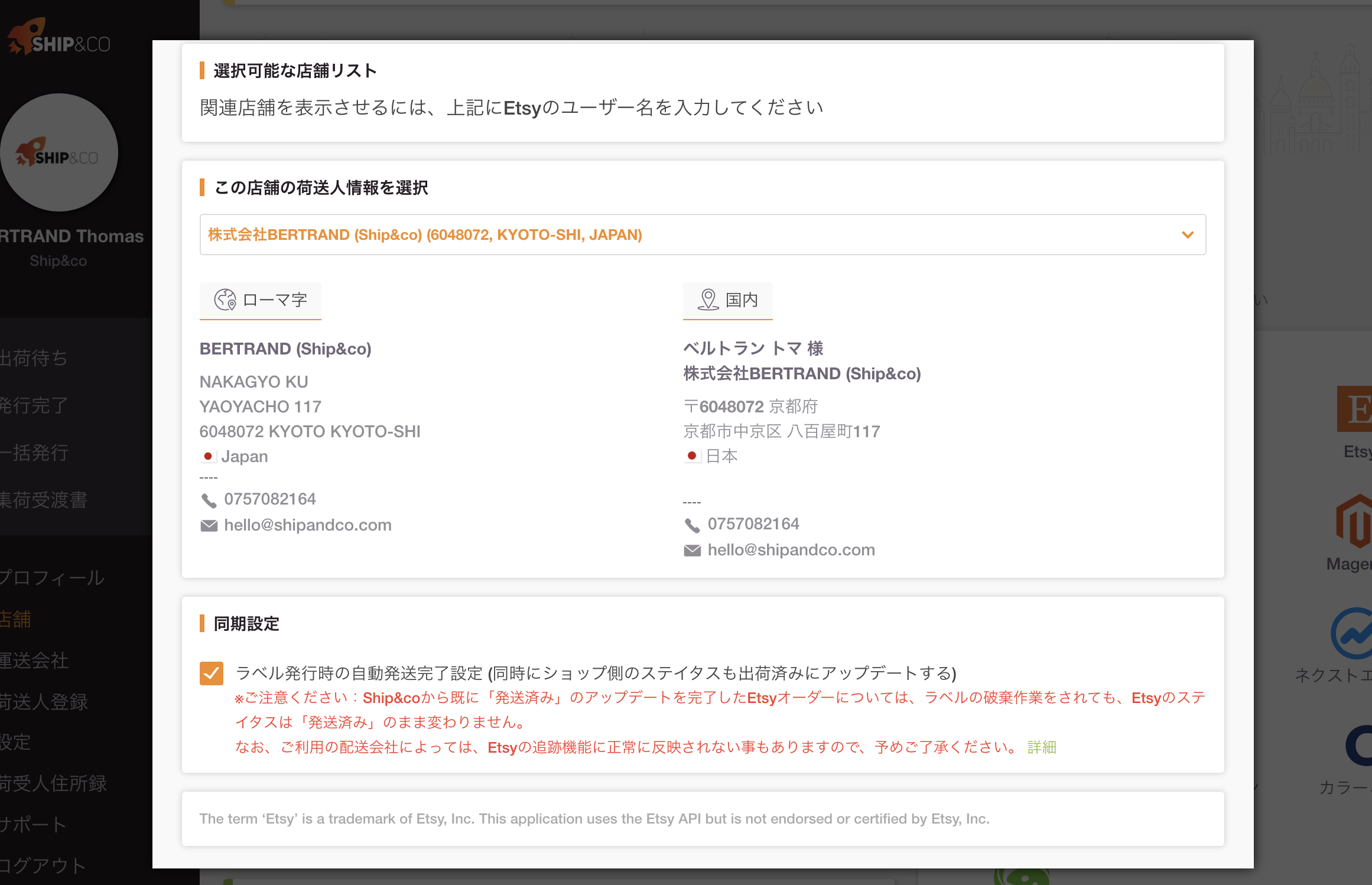Screen dimensions: 1372x885
Task: Click the 選択可能な店舗リスト heading
Action: click(x=295, y=71)
